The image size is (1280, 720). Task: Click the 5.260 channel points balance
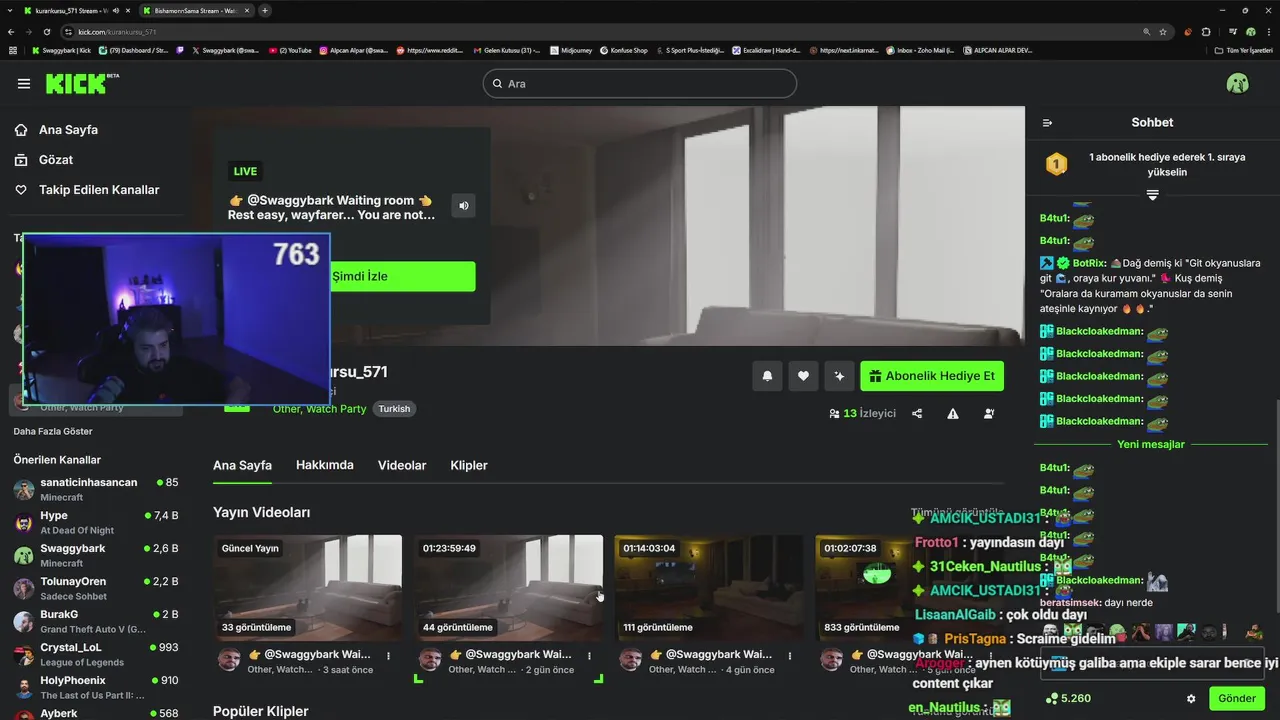point(1069,698)
